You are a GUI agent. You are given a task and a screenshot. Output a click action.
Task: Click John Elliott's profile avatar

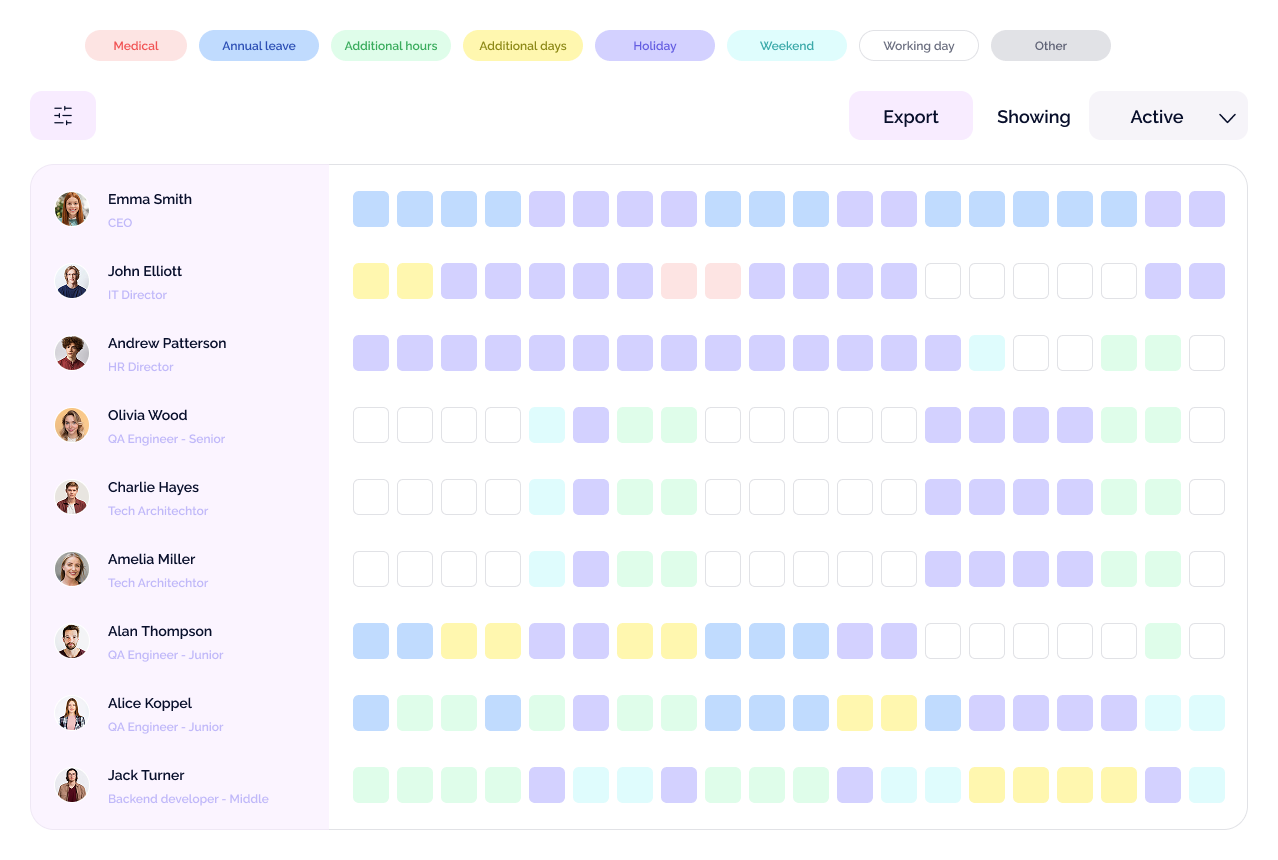coord(72,281)
